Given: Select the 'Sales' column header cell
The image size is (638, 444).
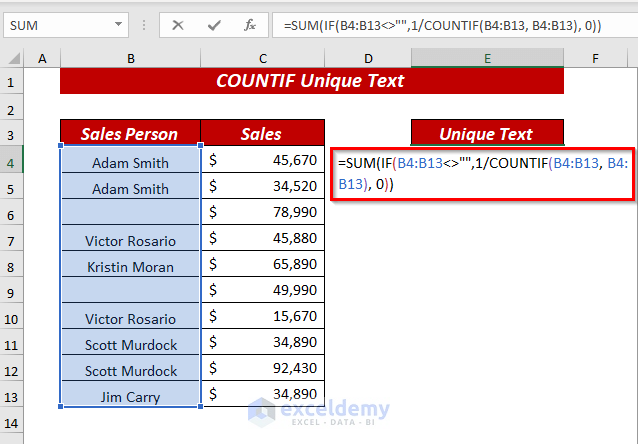Looking at the screenshot, I should point(262,133).
